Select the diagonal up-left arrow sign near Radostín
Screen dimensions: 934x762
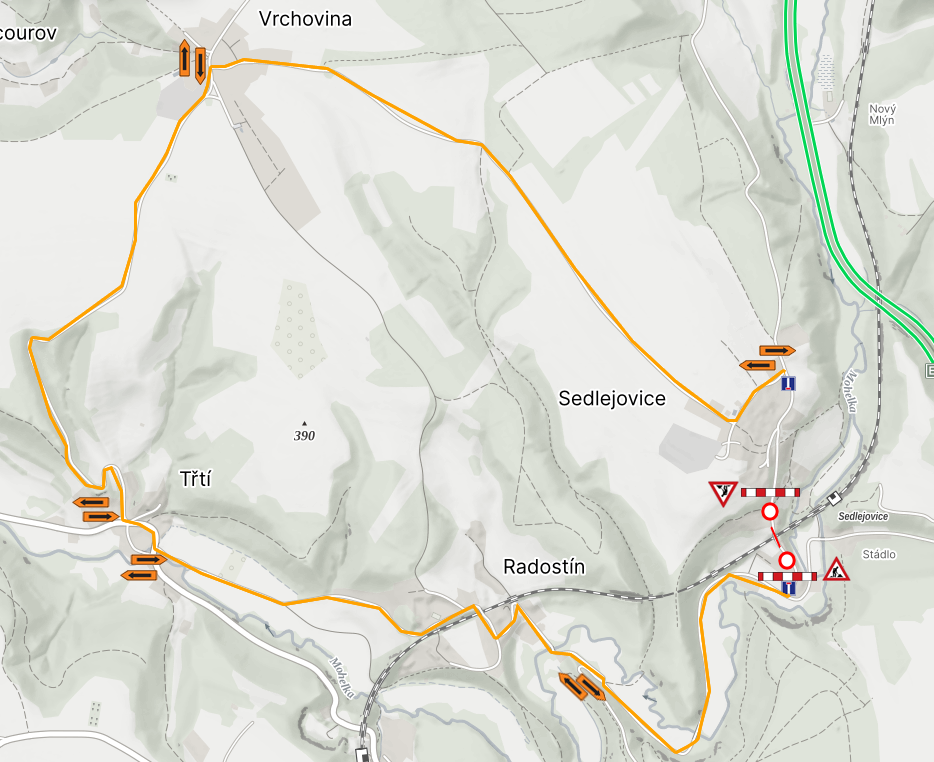(x=573, y=686)
